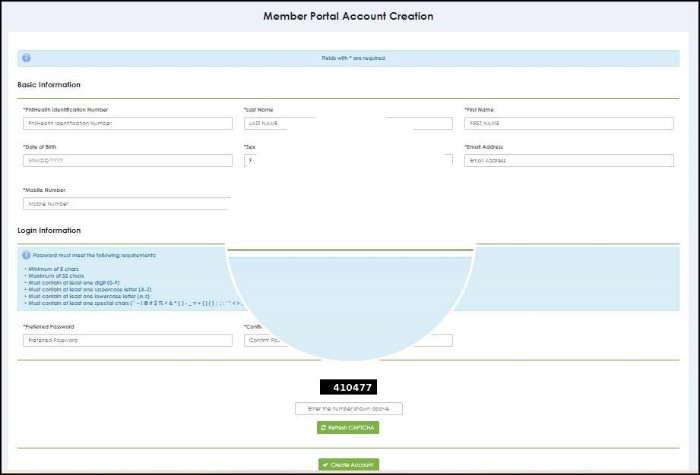Click the PhilHealth Identification Number label
The image size is (700, 475).
coord(66,110)
